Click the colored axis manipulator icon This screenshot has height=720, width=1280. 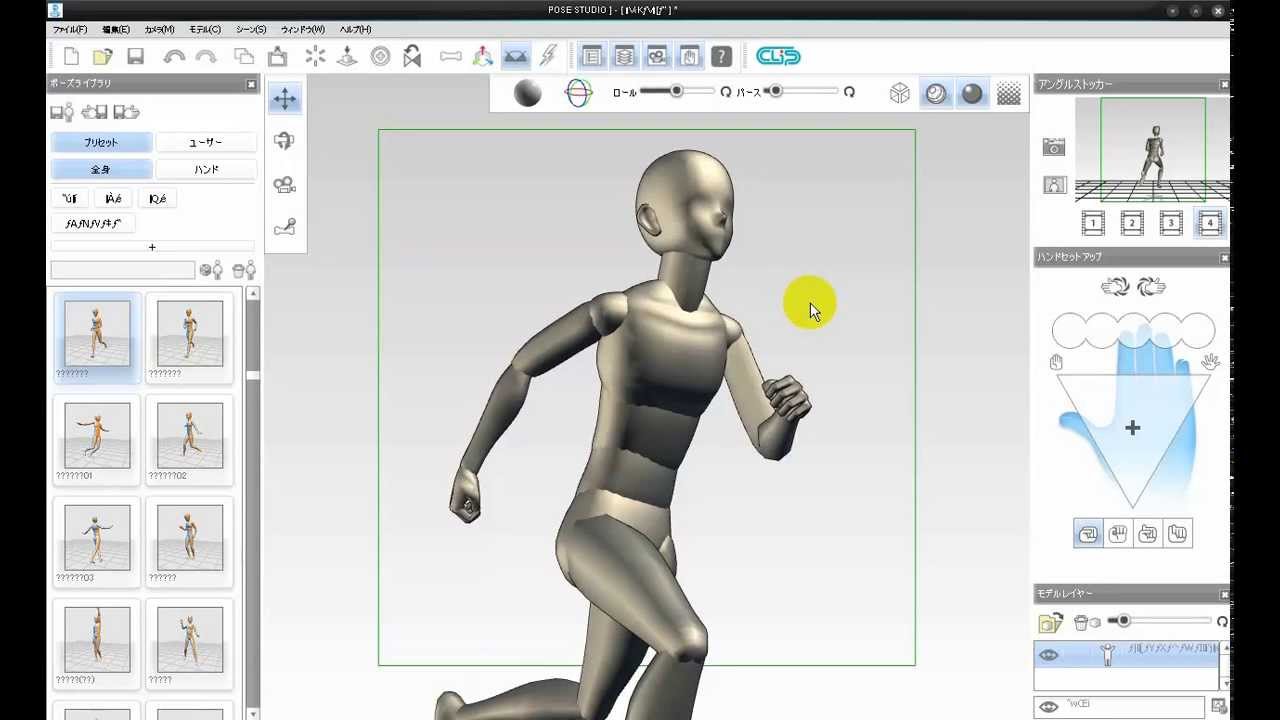(483, 57)
